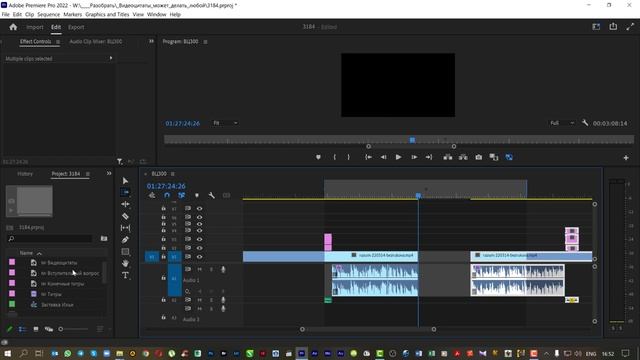Switch project panel to icon view
The height and width of the screenshot is (360, 640).
tap(36, 329)
